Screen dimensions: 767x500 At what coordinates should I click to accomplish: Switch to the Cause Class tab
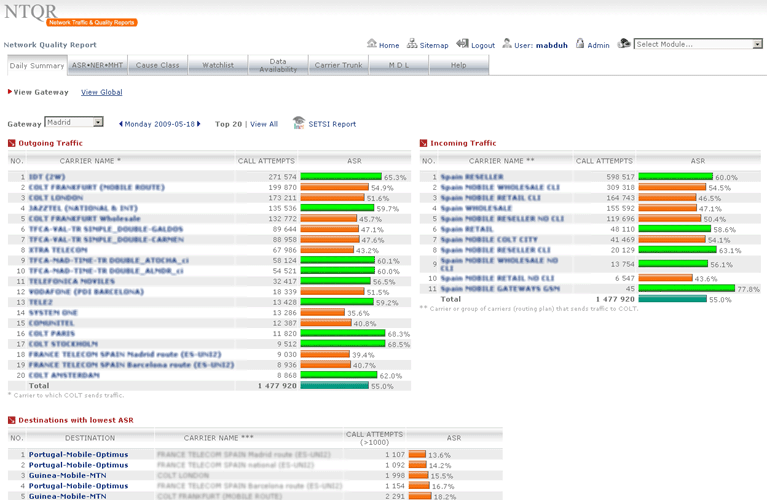(x=158, y=65)
